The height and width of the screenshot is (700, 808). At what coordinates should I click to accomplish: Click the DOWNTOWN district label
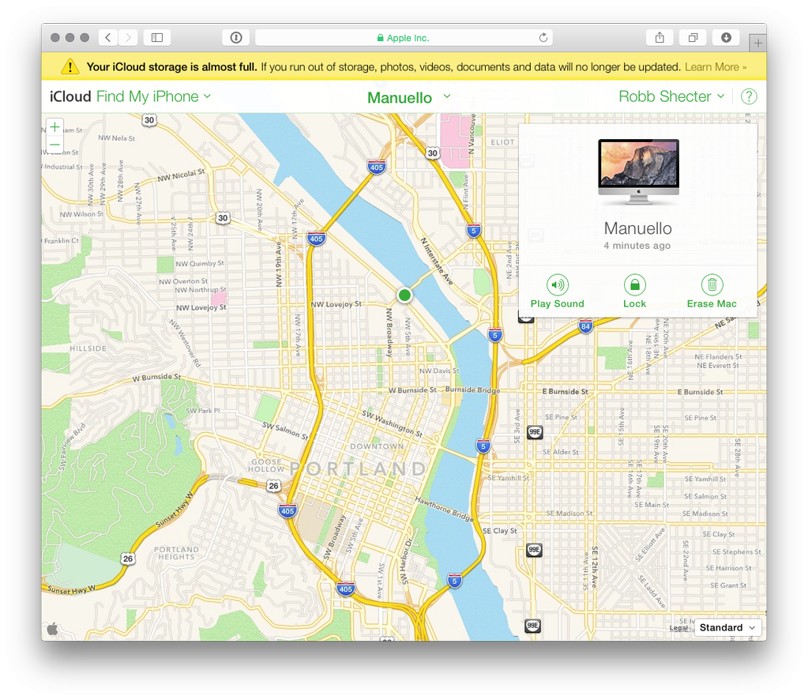click(377, 446)
